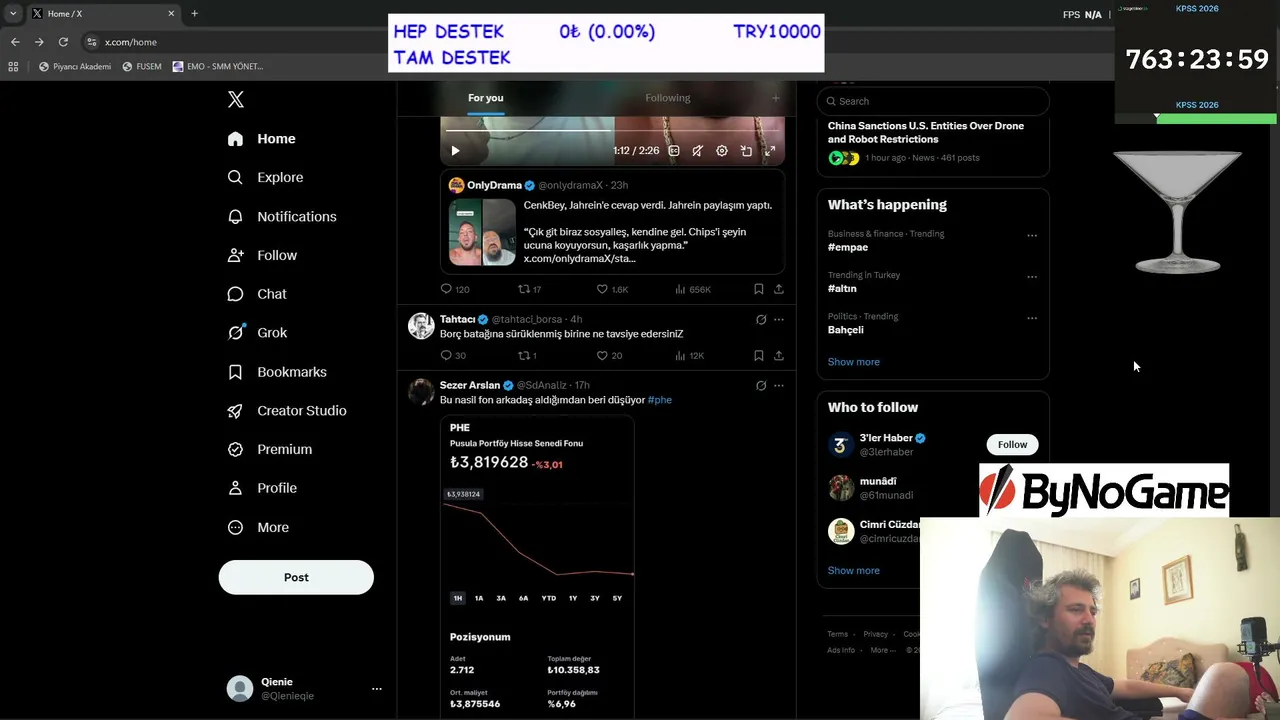Viewport: 1280px width, 720px height.
Task: Show more in What's happening
Action: point(854,362)
